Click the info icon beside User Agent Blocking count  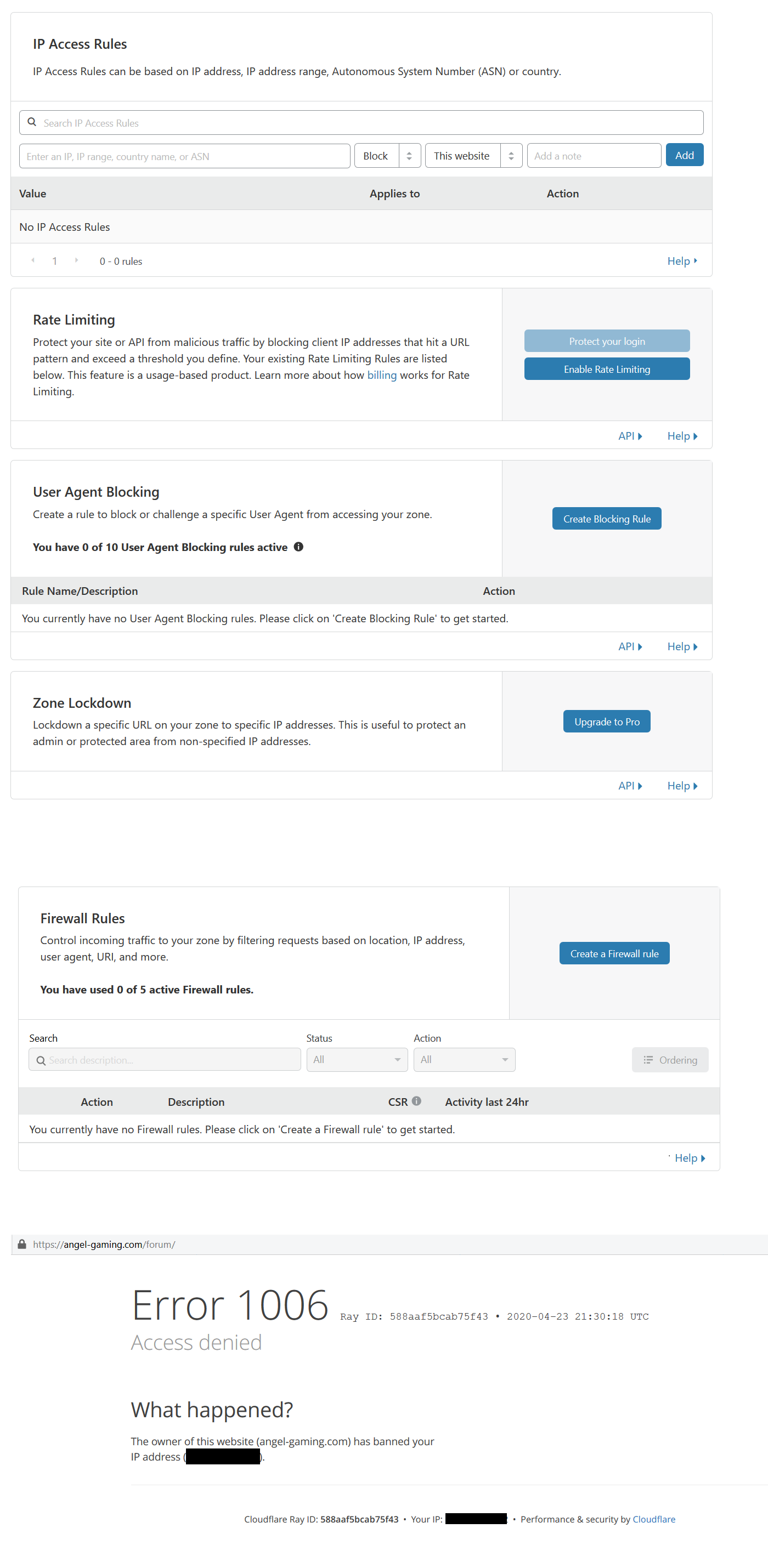click(x=298, y=547)
